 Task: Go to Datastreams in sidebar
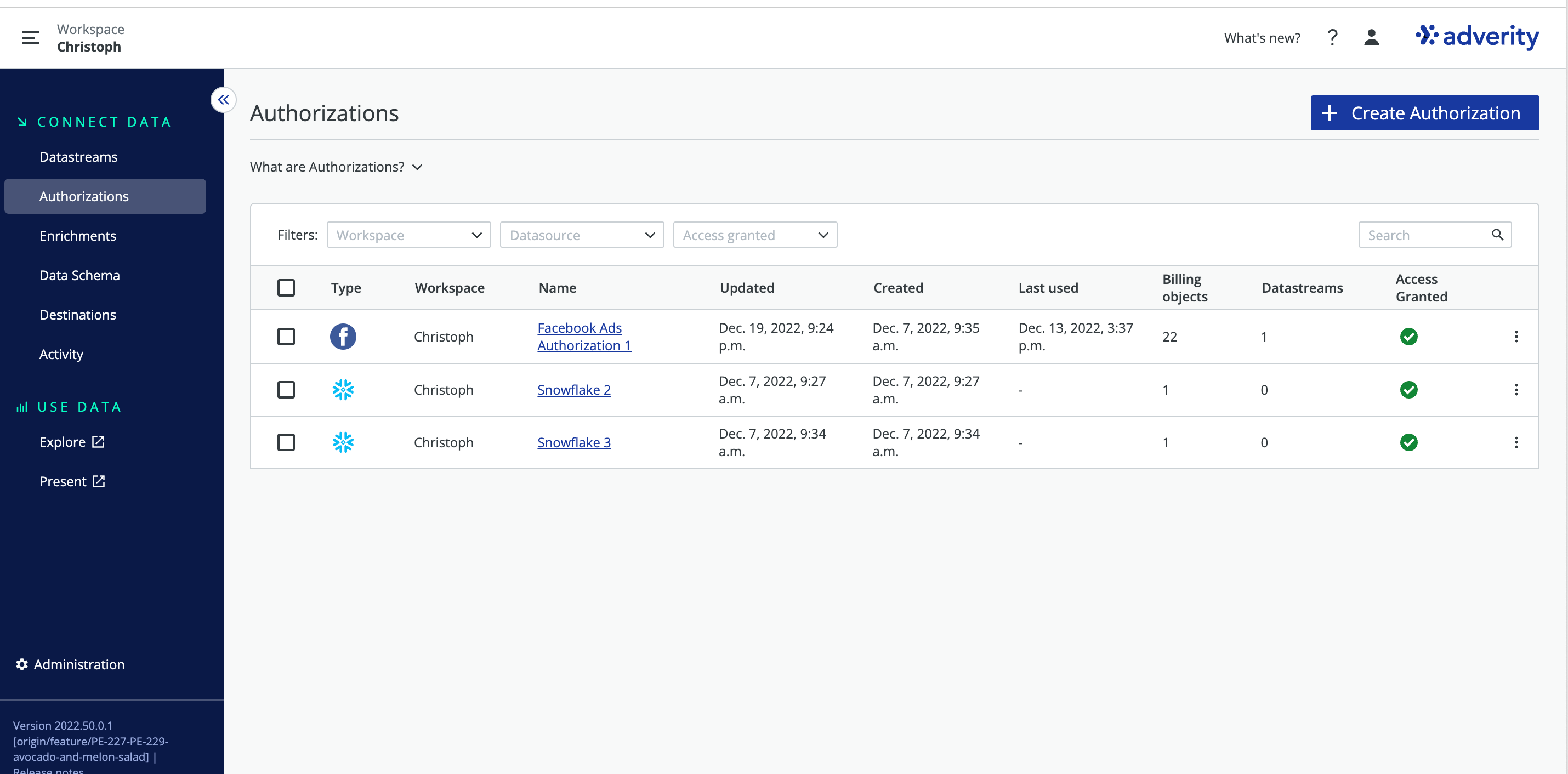[78, 157]
